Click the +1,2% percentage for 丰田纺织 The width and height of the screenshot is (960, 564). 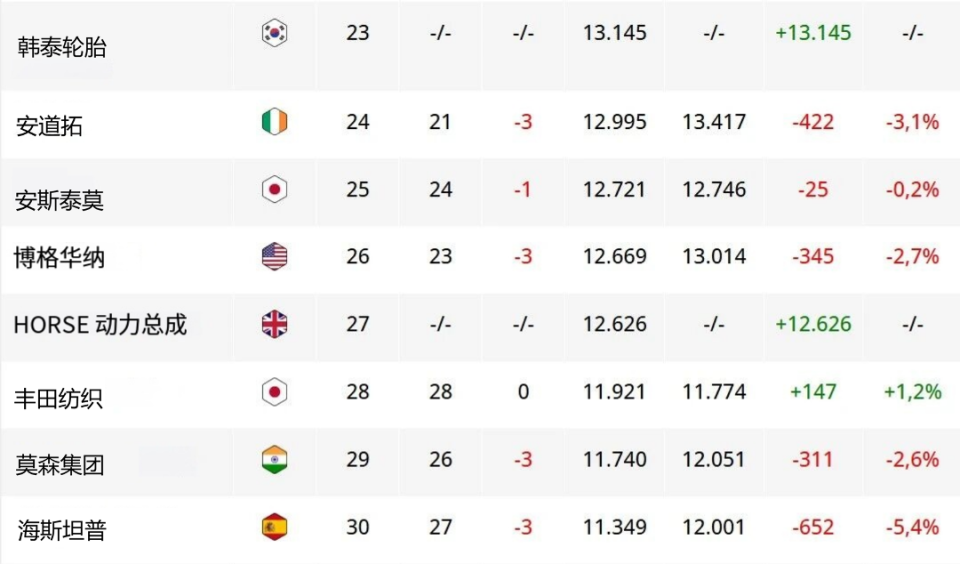pos(912,392)
